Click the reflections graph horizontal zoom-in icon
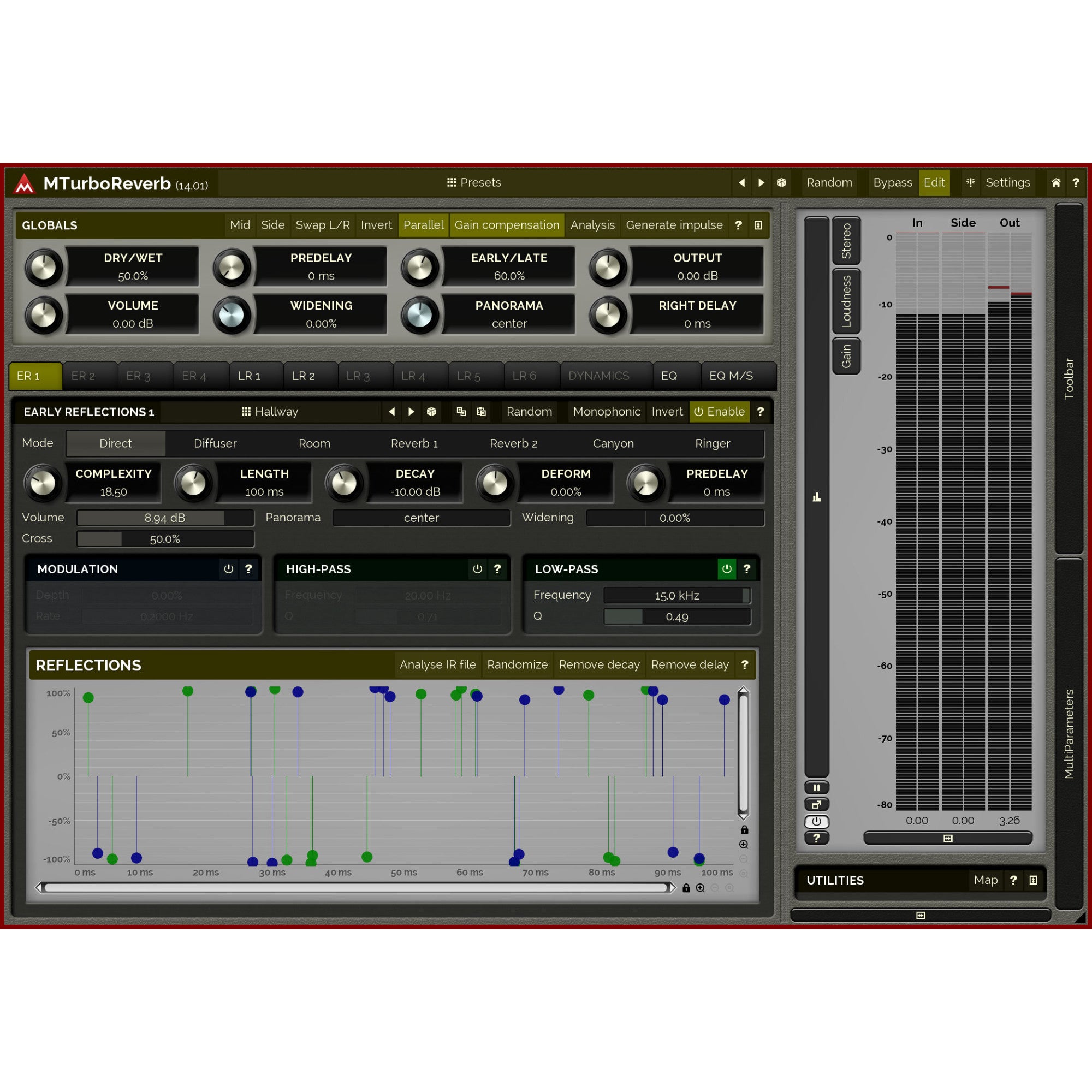Image resolution: width=1092 pixels, height=1092 pixels. 701,888
